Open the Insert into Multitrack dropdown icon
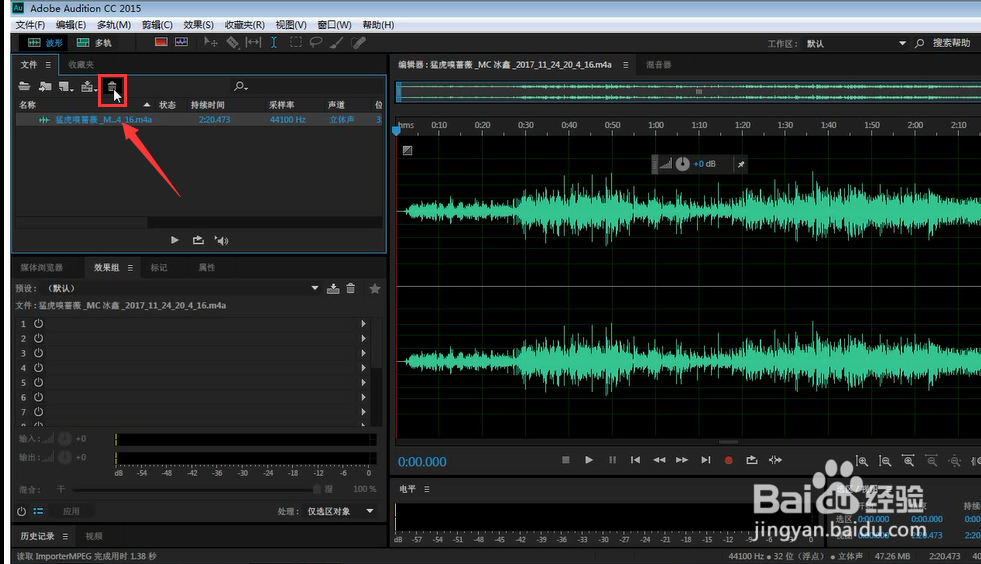 point(88,86)
